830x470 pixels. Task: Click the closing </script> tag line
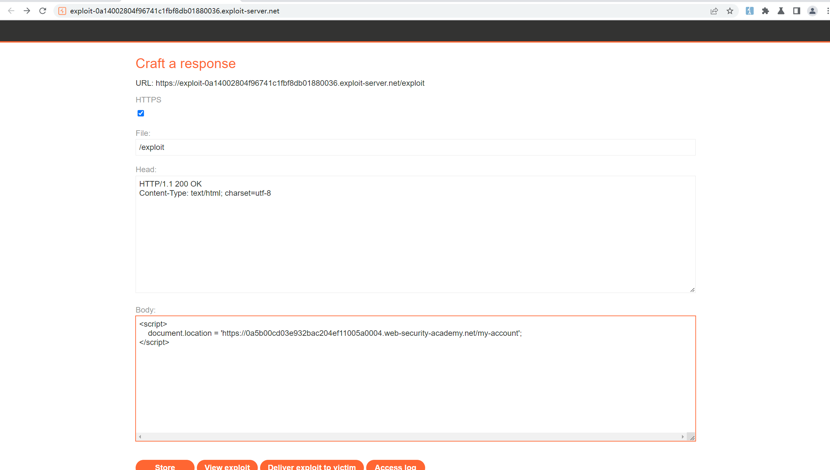click(154, 342)
